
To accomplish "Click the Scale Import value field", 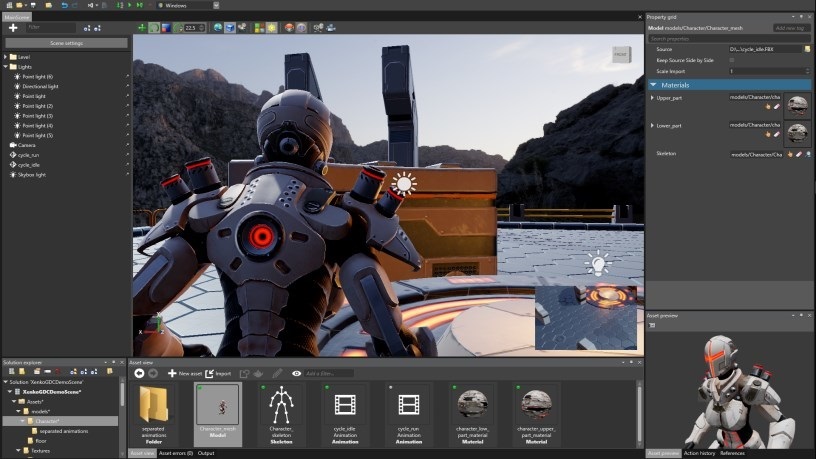I will tap(765, 71).
